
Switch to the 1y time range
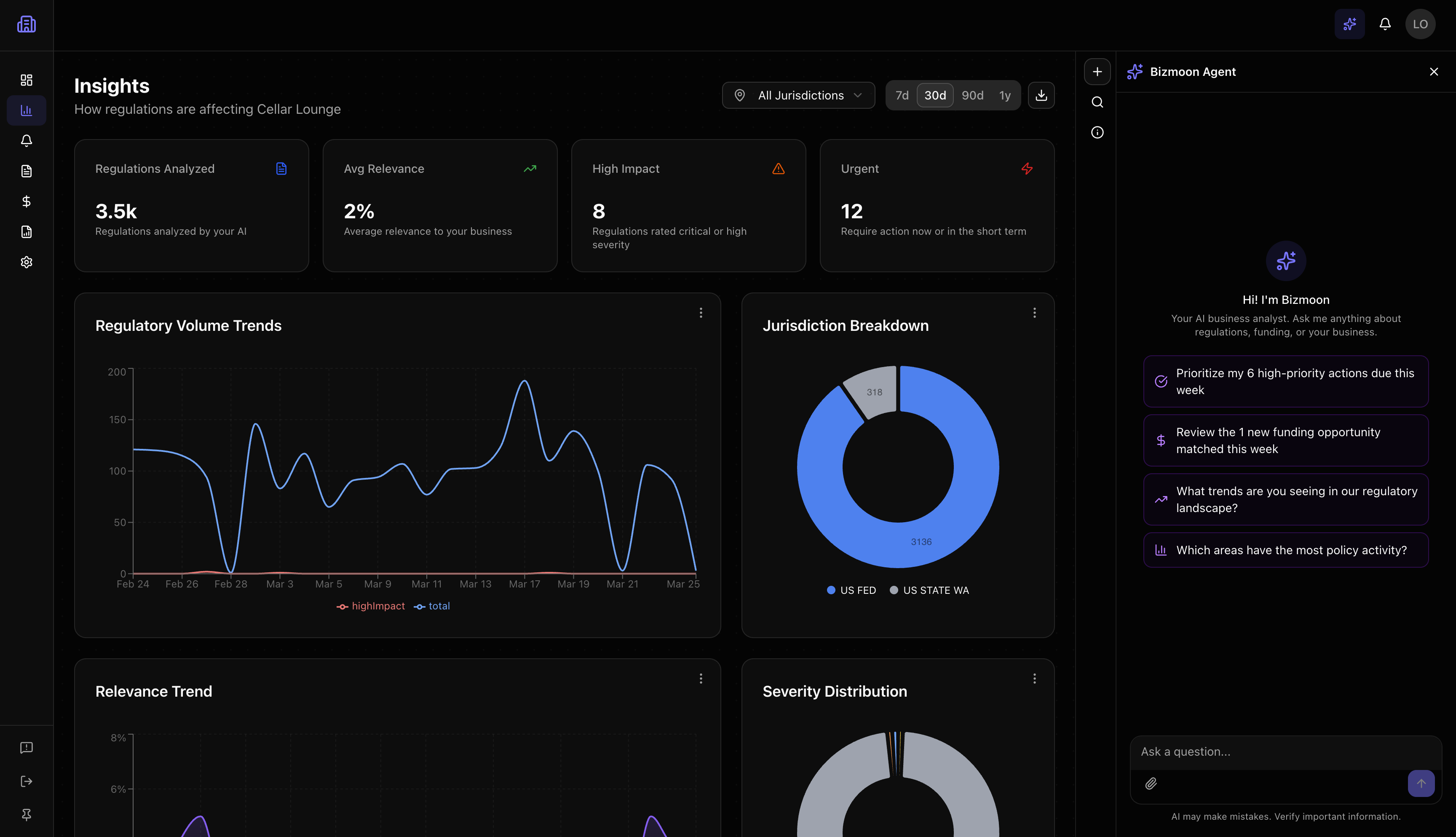[x=1004, y=95]
